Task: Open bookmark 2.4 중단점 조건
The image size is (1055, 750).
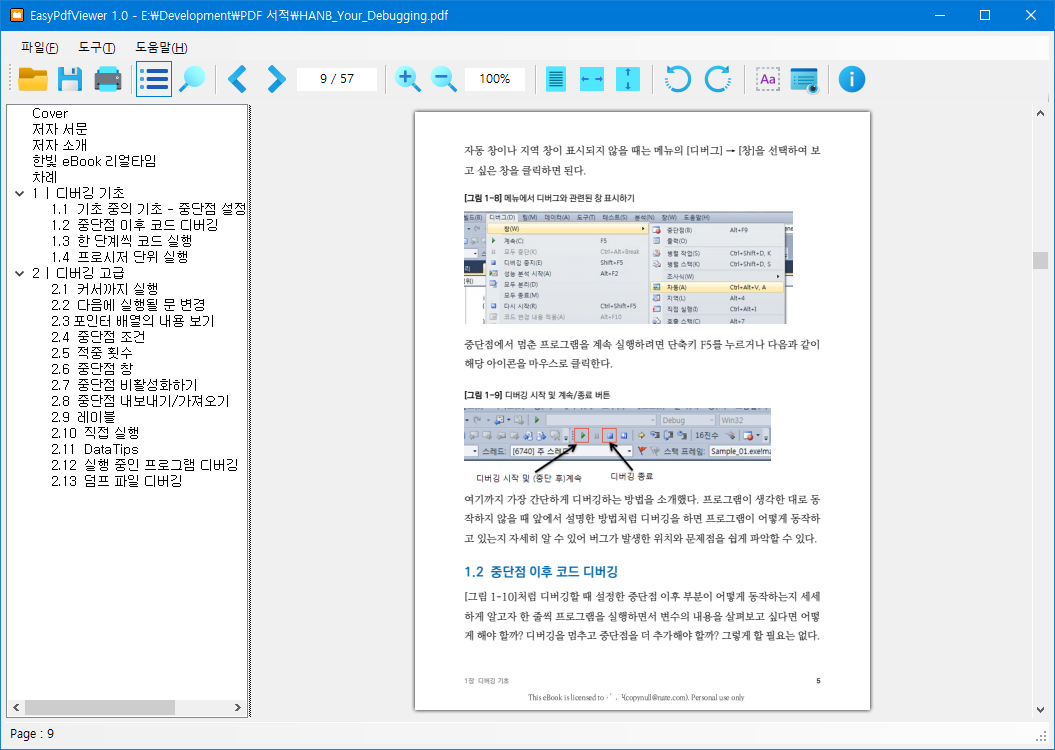Action: click(98, 337)
